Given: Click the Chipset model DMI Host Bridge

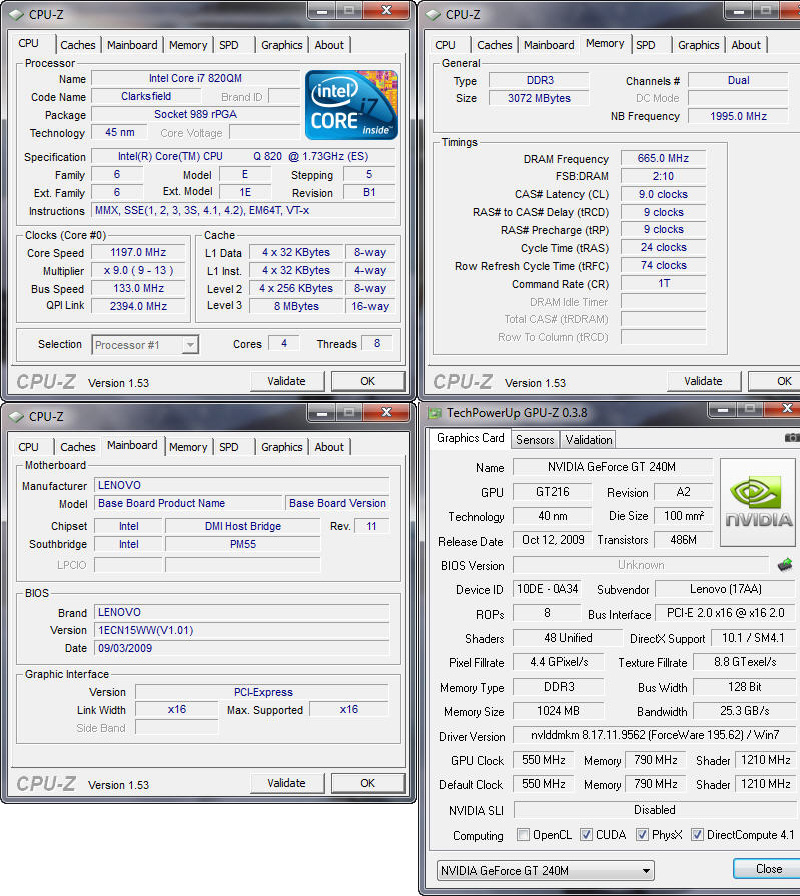Looking at the screenshot, I should pos(243,526).
